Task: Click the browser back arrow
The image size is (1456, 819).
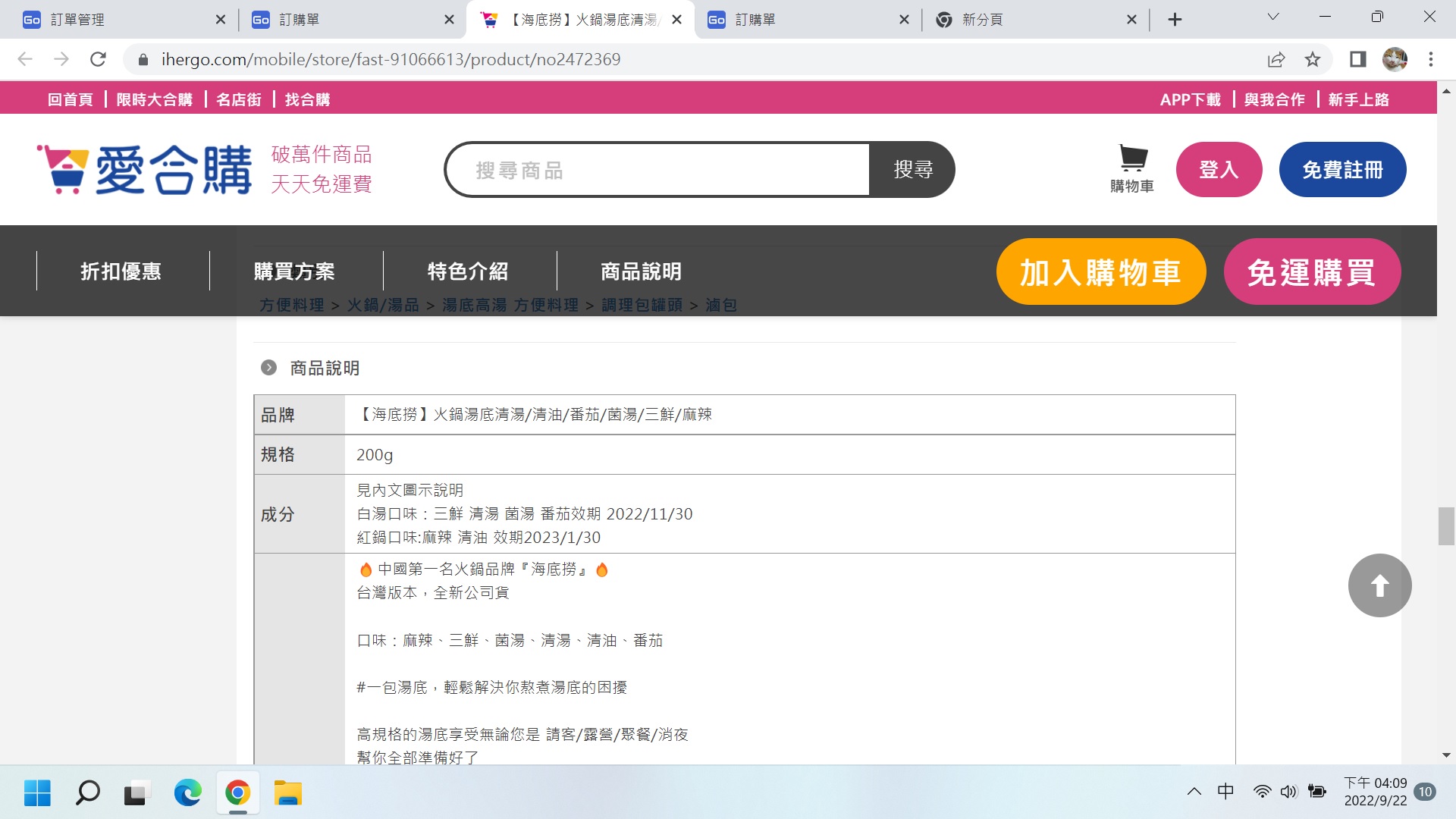Action: coord(25,59)
